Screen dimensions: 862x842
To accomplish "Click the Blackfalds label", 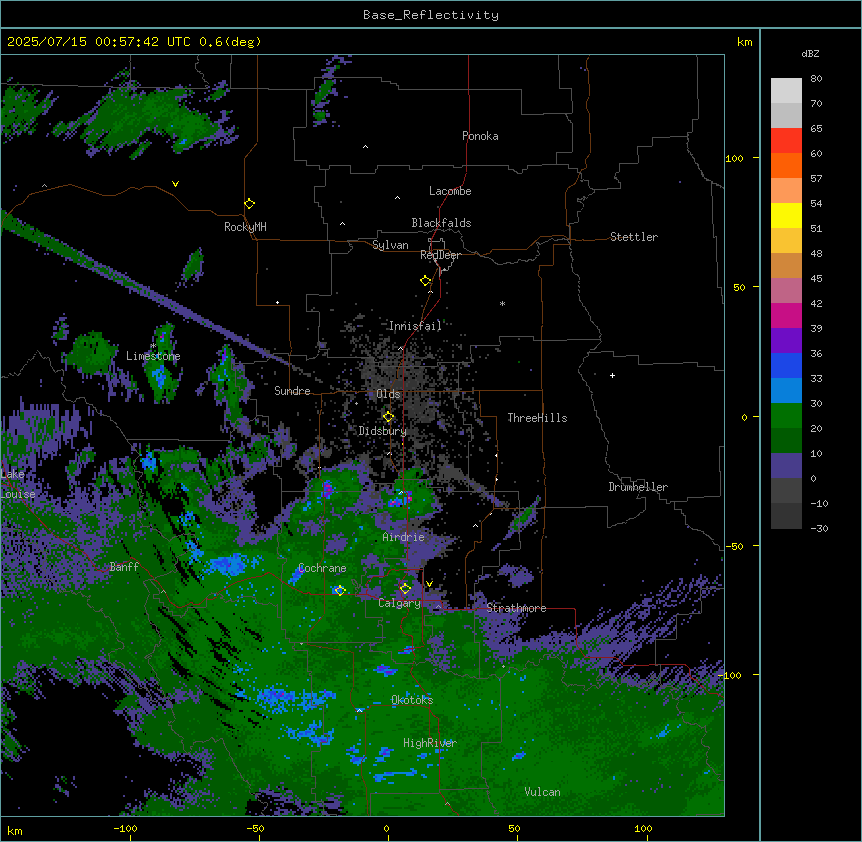I will click(441, 223).
